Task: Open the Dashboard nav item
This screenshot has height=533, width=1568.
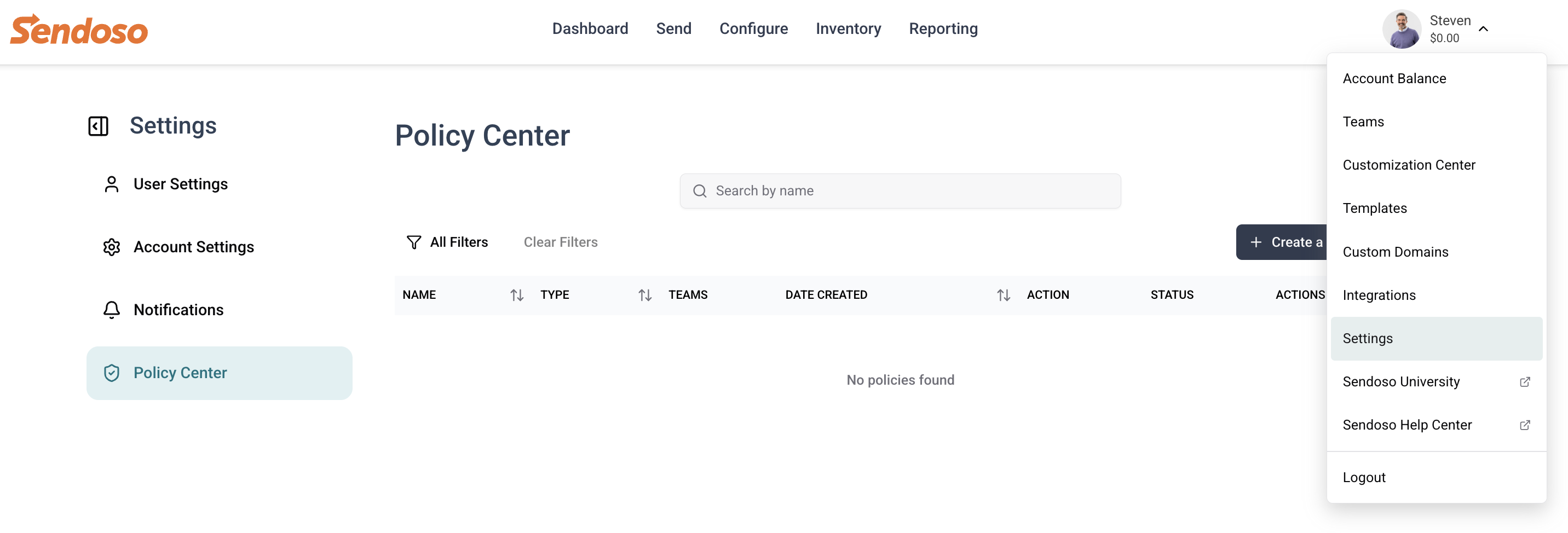Action: coord(590,28)
